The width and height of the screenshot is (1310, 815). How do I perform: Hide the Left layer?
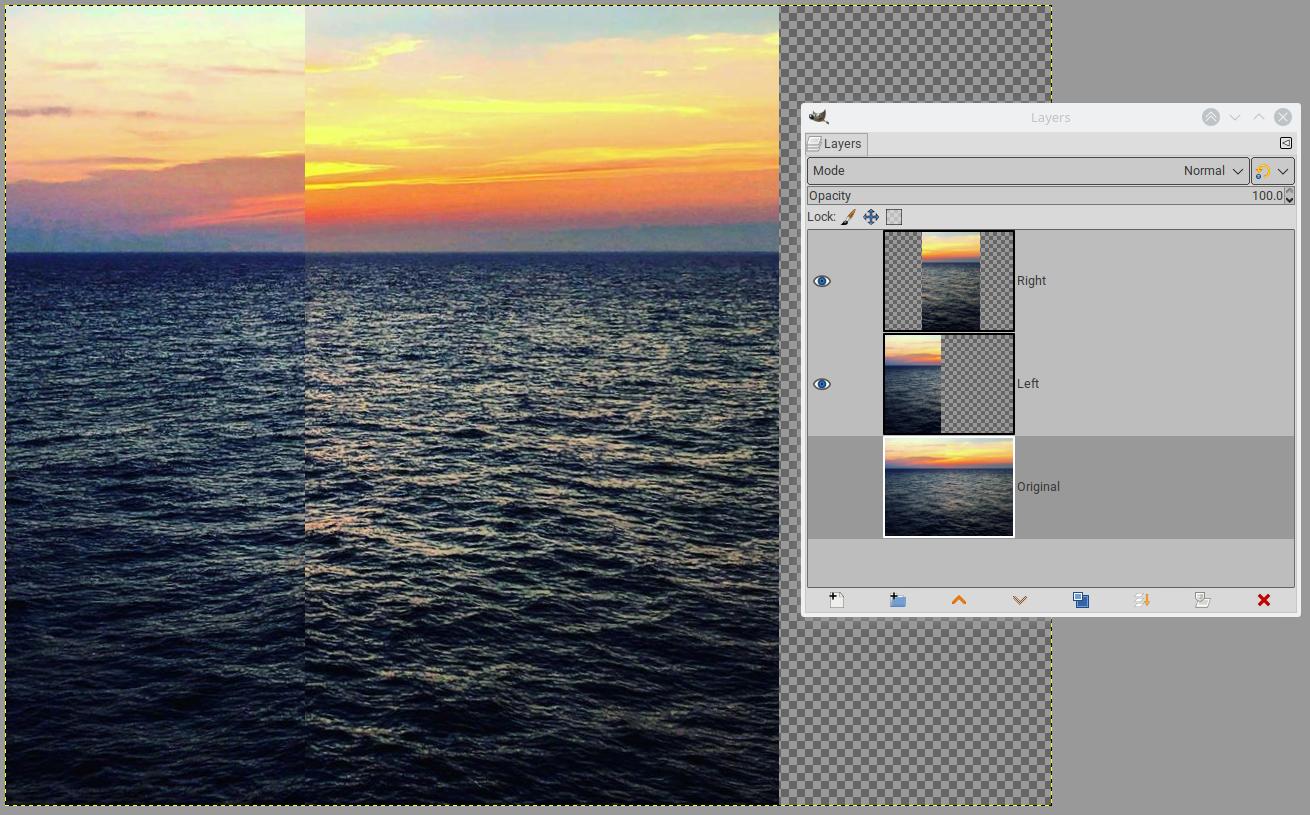(822, 384)
